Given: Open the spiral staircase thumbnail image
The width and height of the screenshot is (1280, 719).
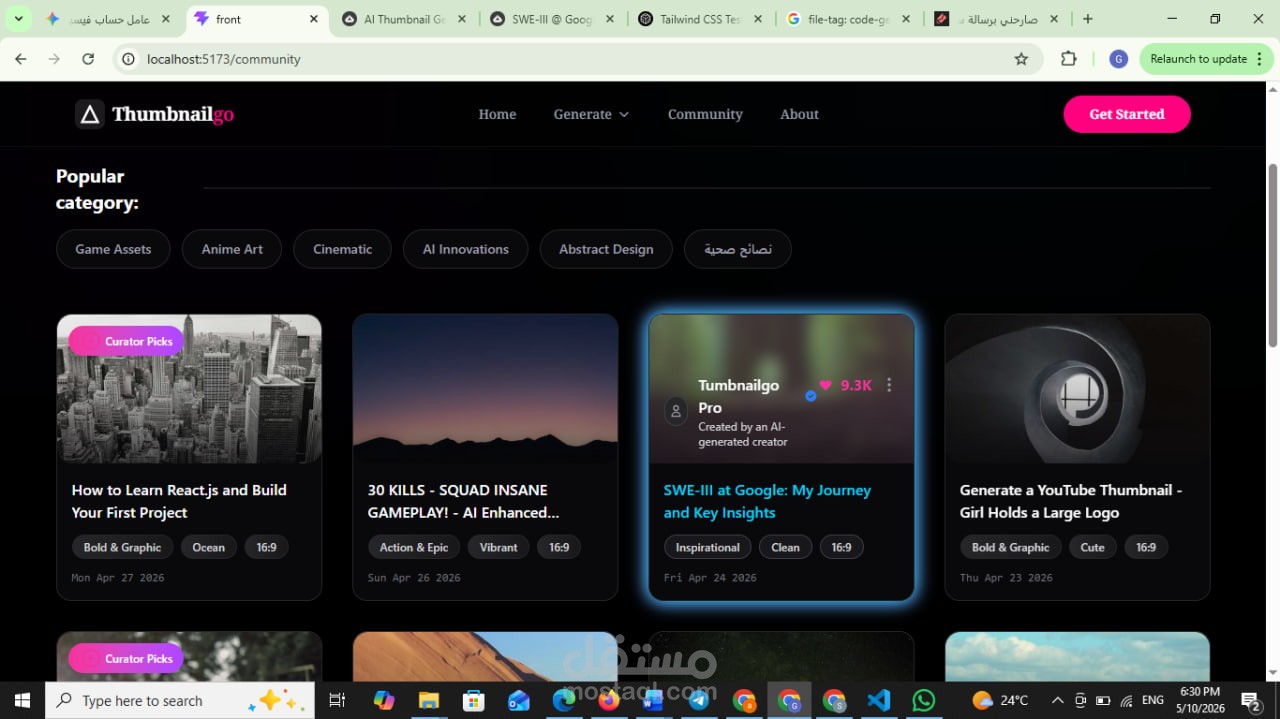Looking at the screenshot, I should (x=1077, y=389).
